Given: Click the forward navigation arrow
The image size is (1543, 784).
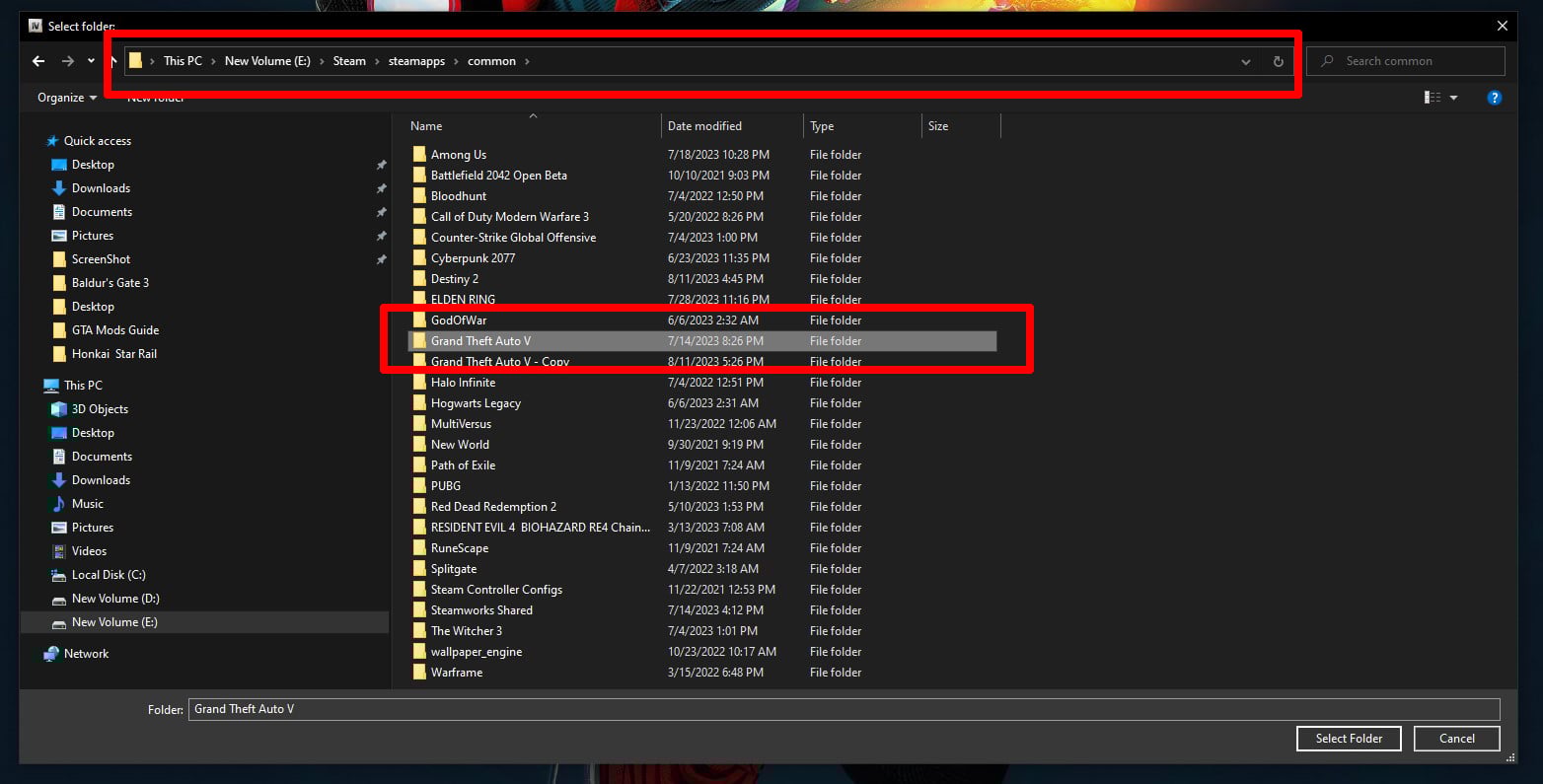Looking at the screenshot, I should click(65, 60).
